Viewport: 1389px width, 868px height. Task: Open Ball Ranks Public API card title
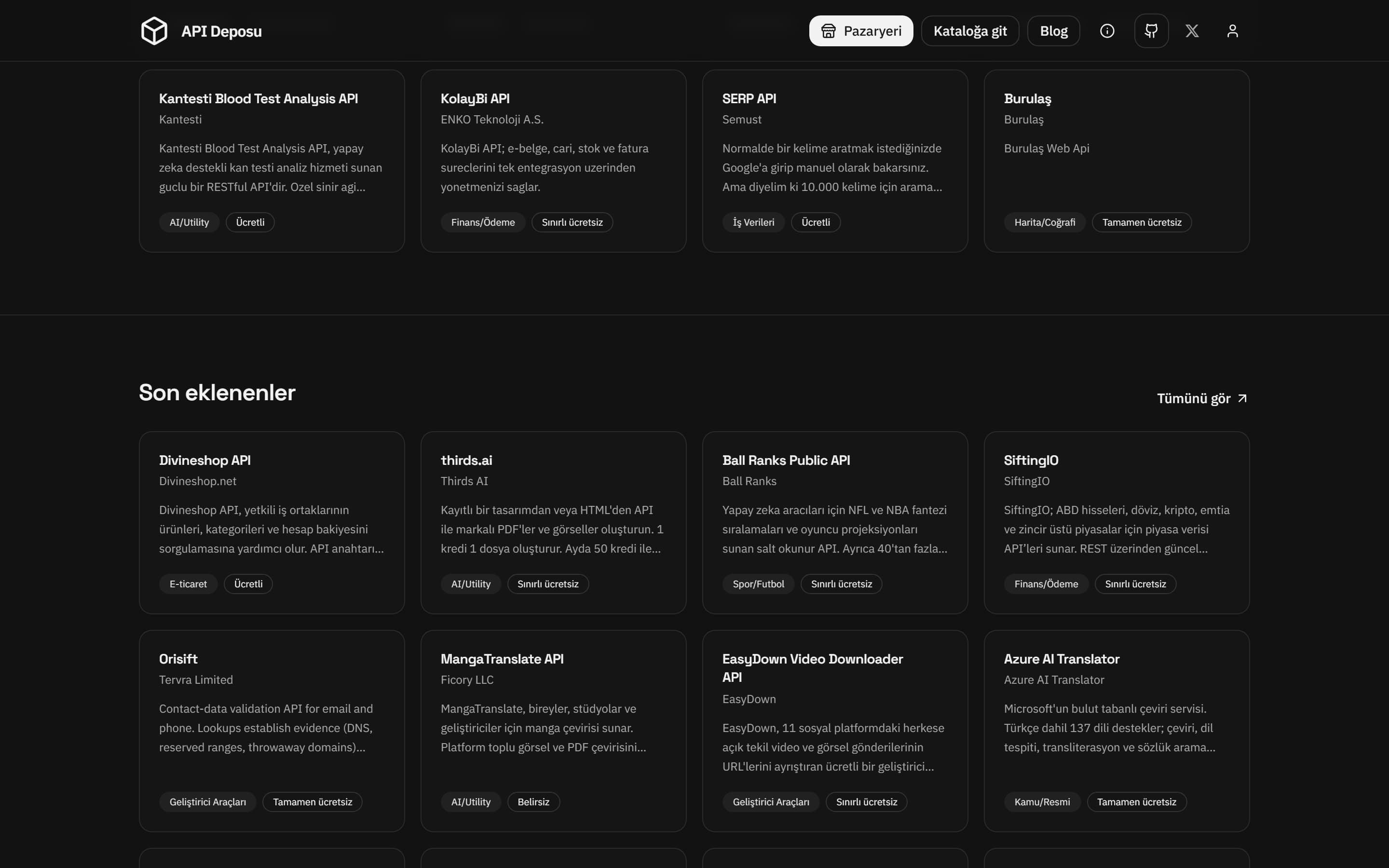[x=786, y=461]
